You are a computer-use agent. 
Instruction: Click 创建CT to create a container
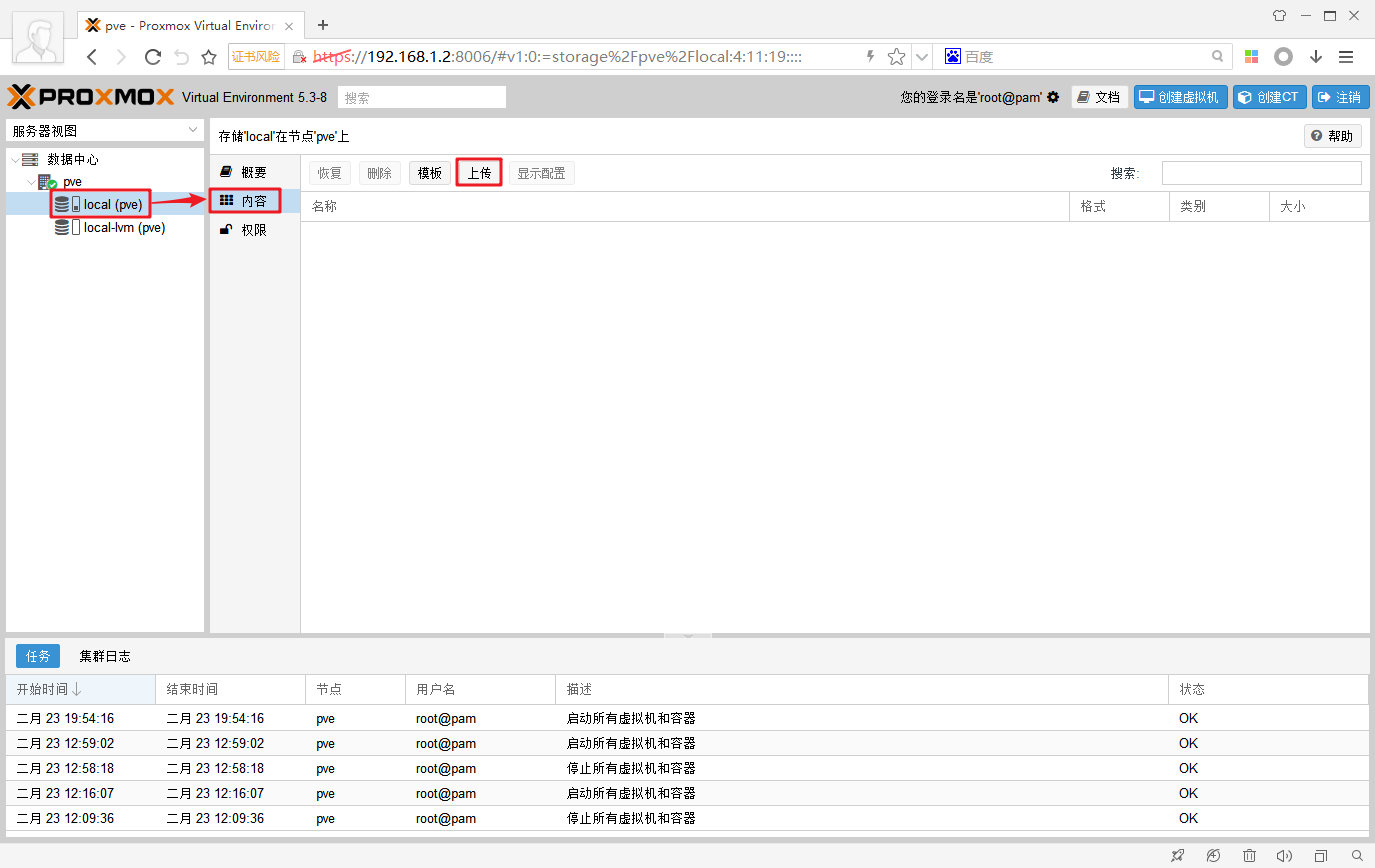1269,97
